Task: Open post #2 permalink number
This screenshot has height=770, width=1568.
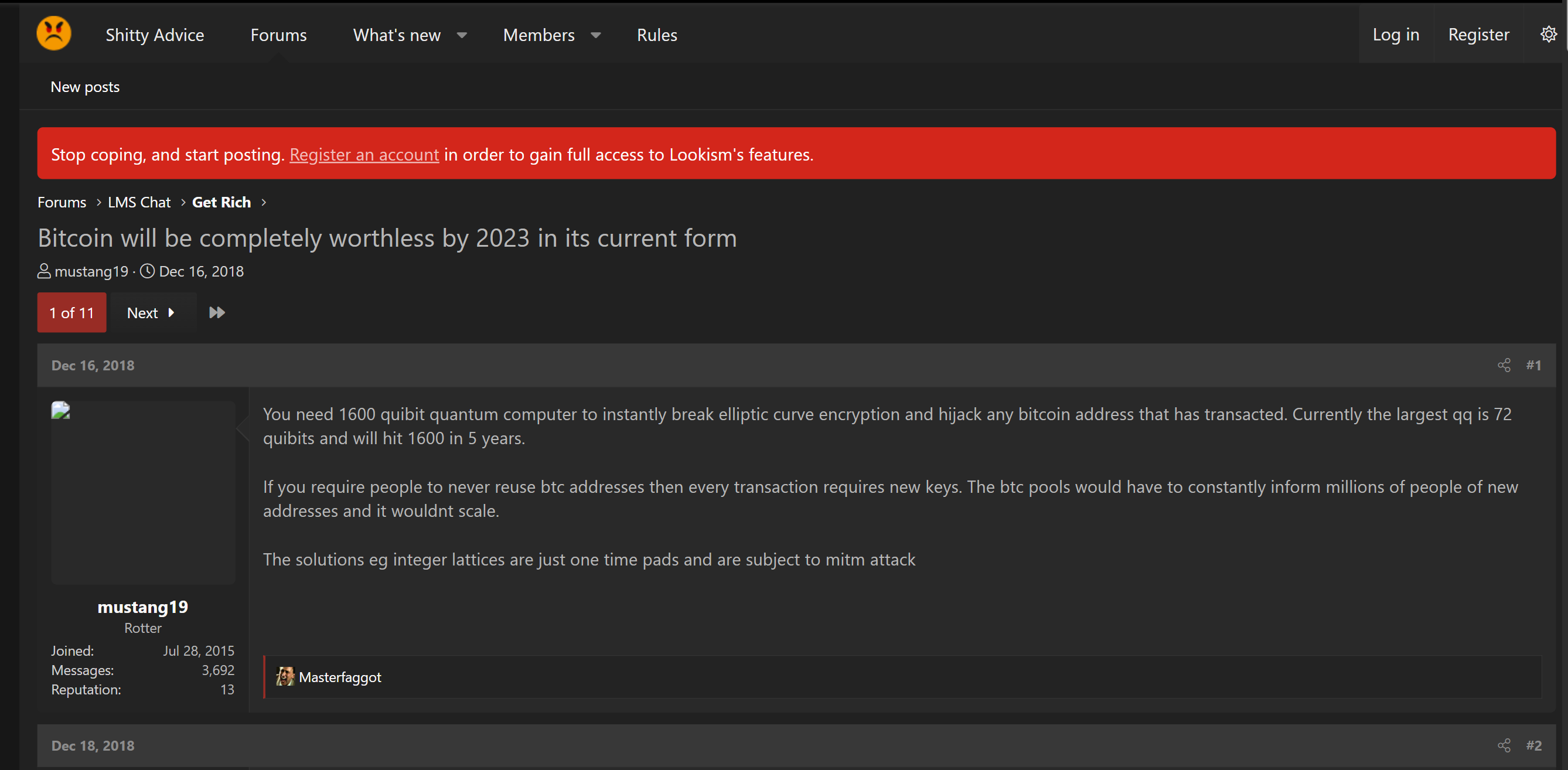Action: click(x=1534, y=745)
